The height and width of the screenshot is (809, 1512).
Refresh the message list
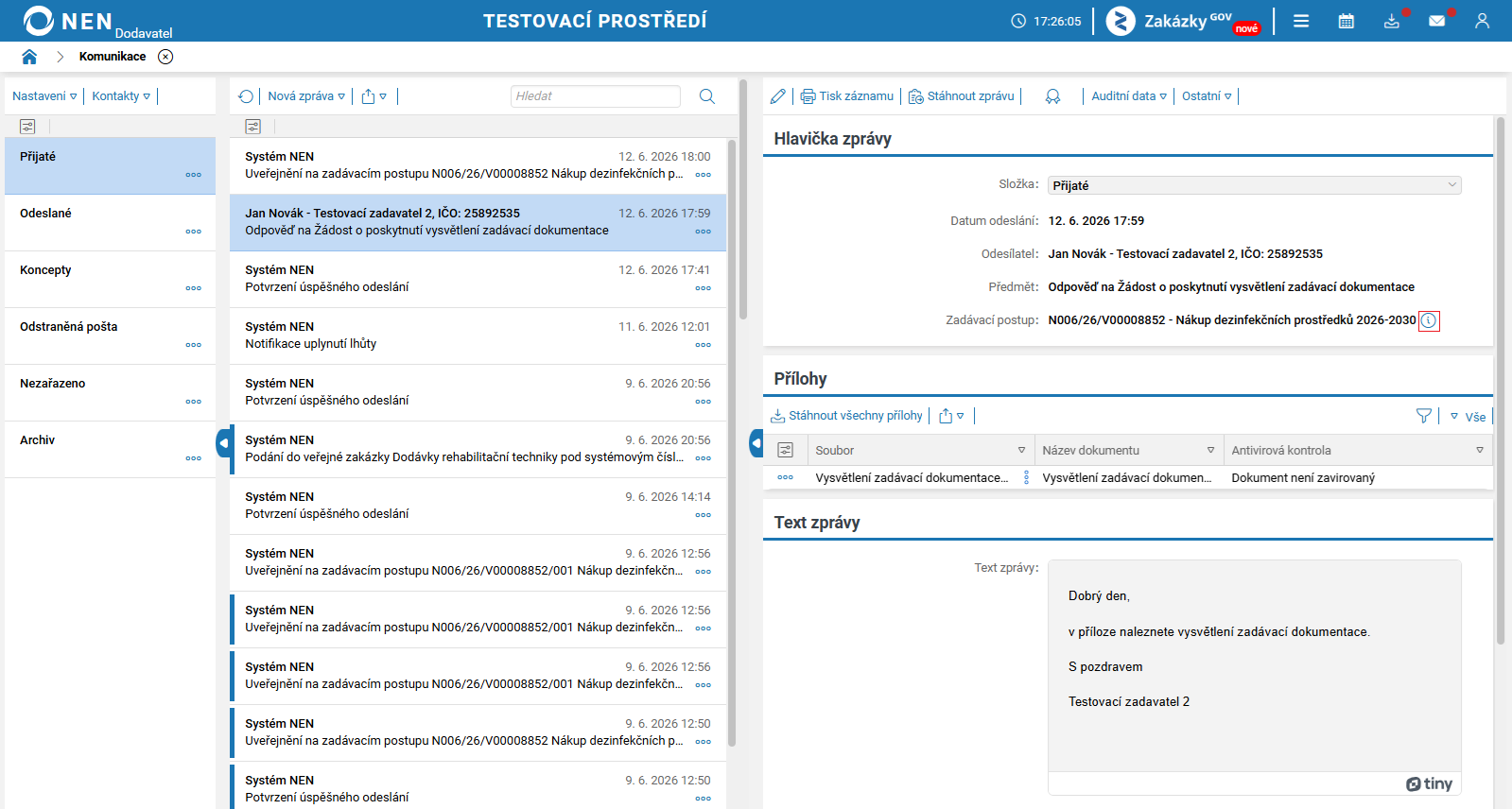pyautogui.click(x=246, y=96)
